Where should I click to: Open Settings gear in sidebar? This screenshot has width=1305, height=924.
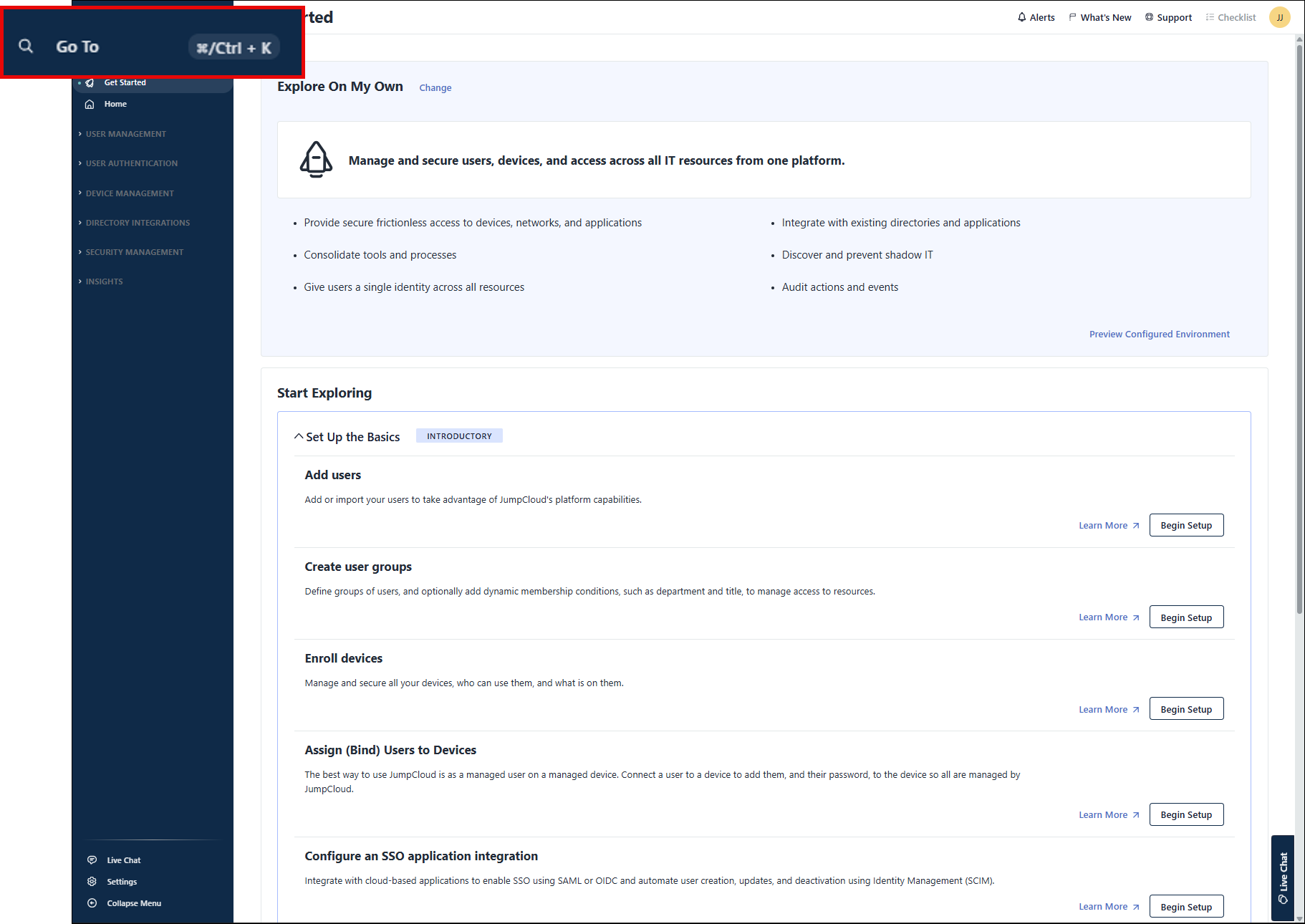[x=92, y=882]
